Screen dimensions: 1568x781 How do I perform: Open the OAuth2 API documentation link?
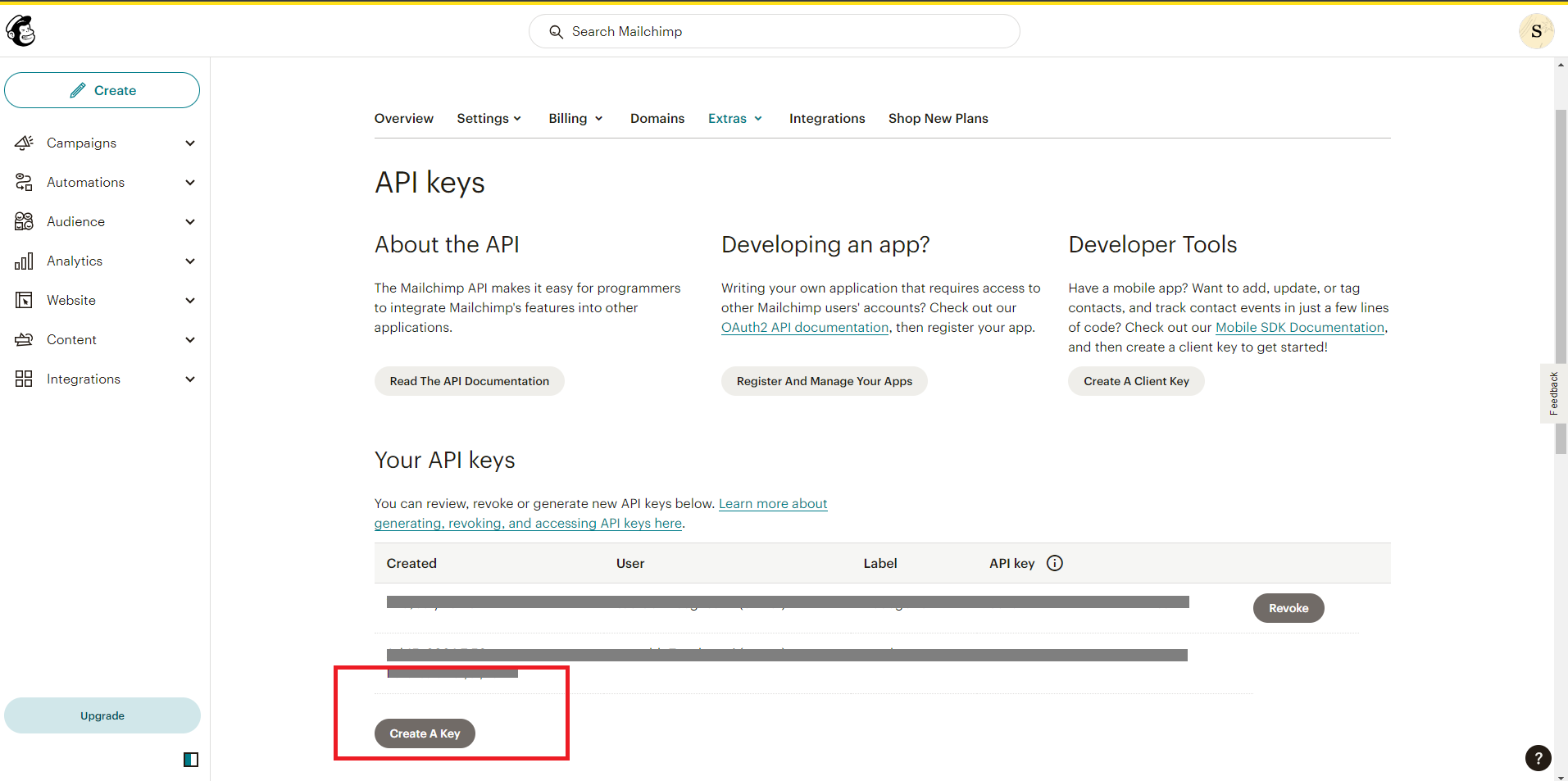[x=804, y=328]
